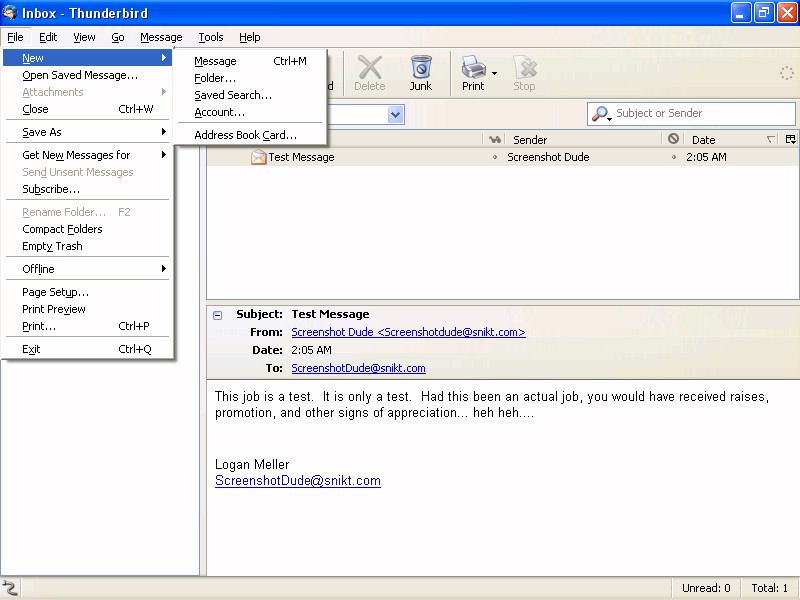Click the Thunderbird title bar logo
The height and width of the screenshot is (600, 800).
pyautogui.click(x=10, y=12)
